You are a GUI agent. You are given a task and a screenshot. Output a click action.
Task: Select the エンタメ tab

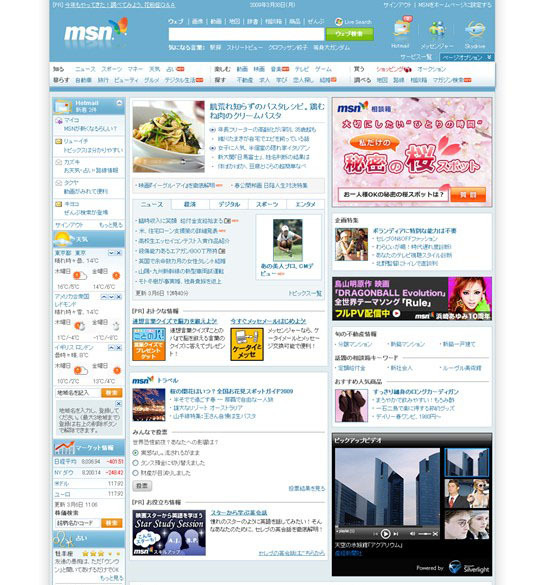pyautogui.click(x=306, y=204)
